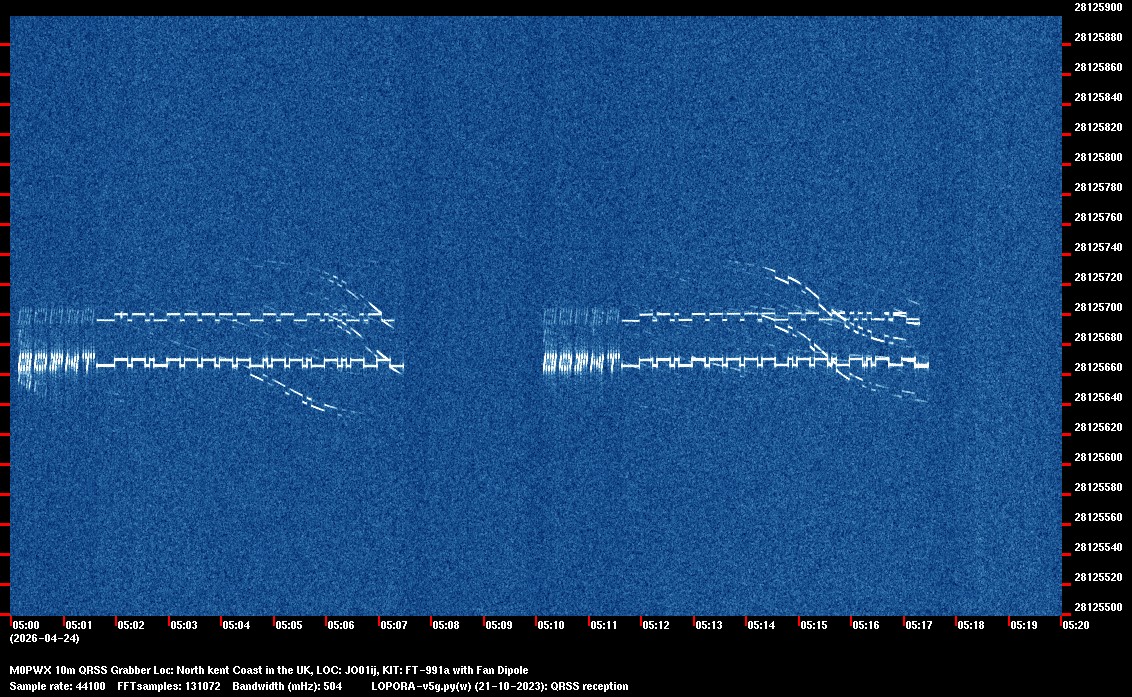
Task: Click frequency label 28125860
Action: (x=1098, y=67)
